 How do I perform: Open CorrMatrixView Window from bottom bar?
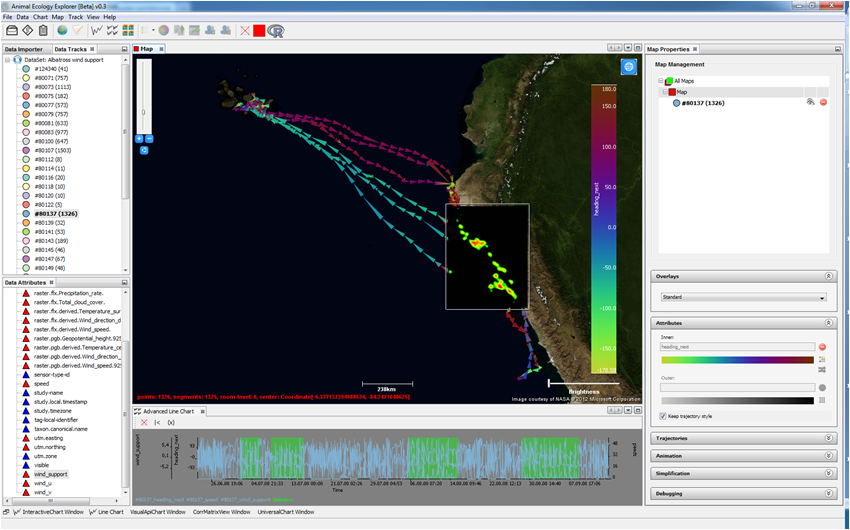[x=222, y=512]
